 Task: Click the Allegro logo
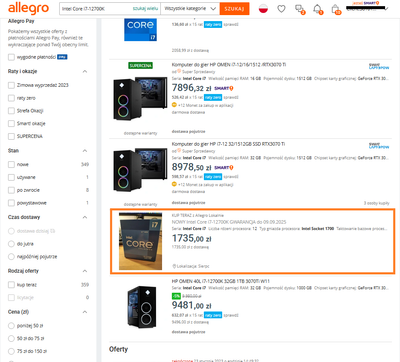pos(28,8)
